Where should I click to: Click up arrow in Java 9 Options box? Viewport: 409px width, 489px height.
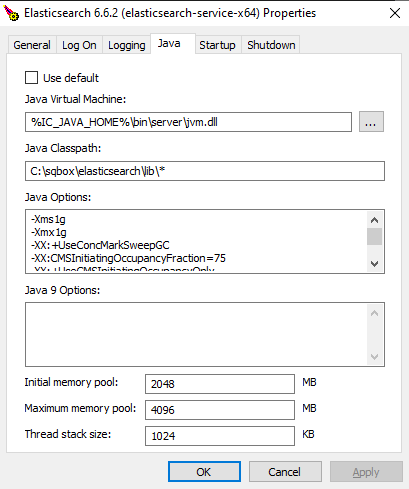coord(374,313)
